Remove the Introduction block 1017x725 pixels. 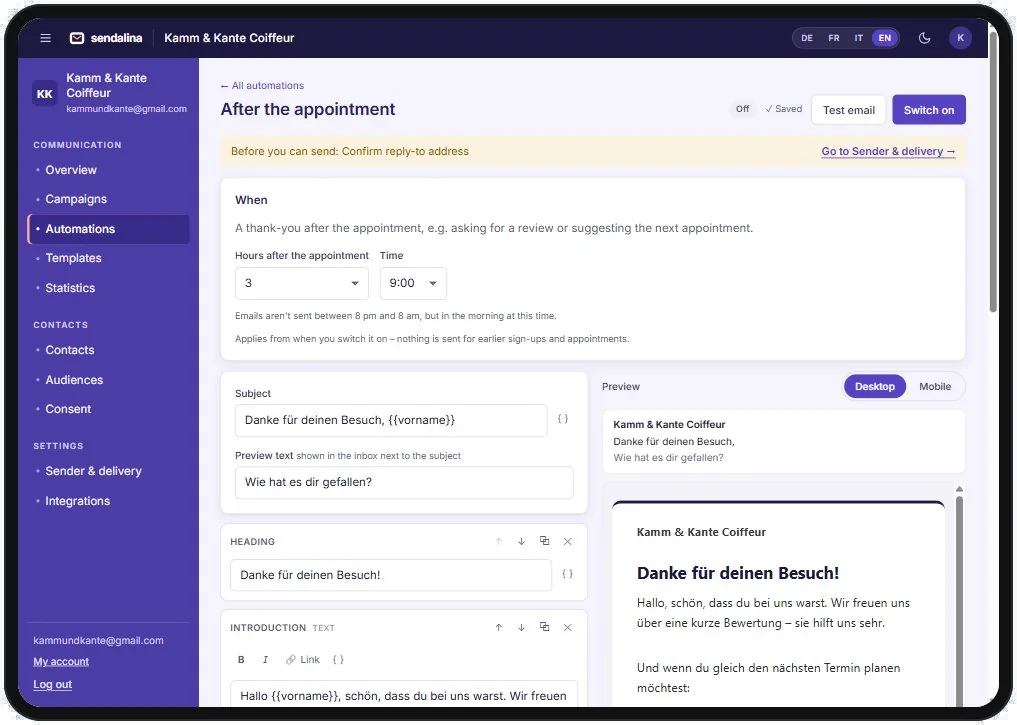tap(568, 627)
